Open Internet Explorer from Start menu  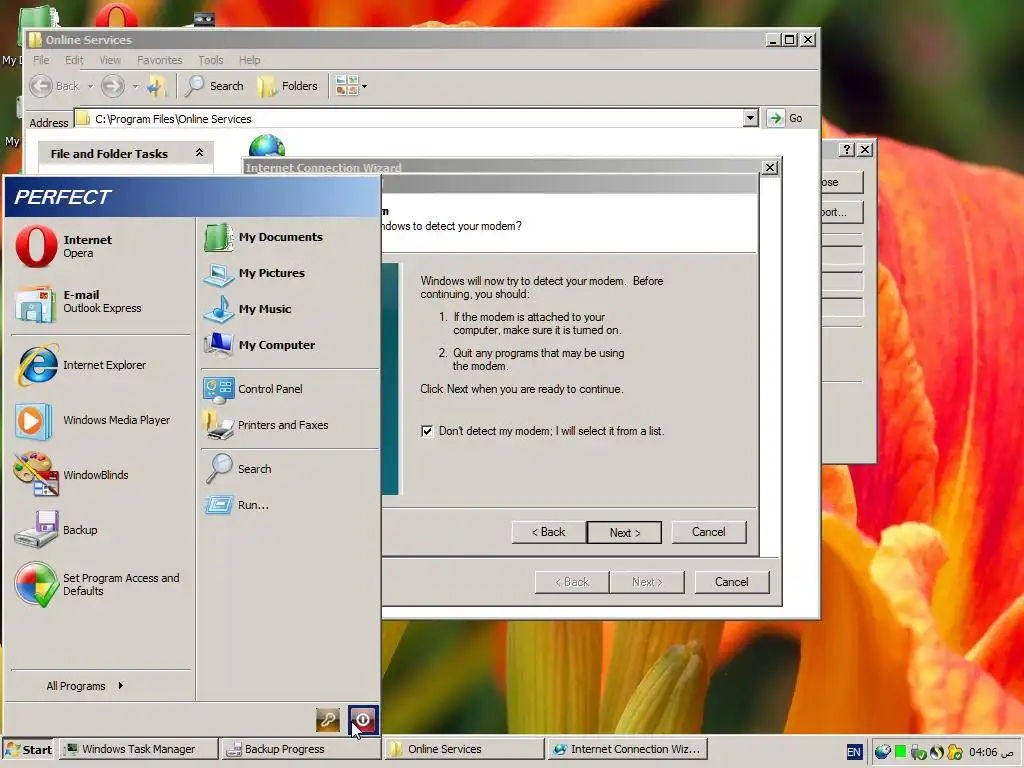(81, 365)
